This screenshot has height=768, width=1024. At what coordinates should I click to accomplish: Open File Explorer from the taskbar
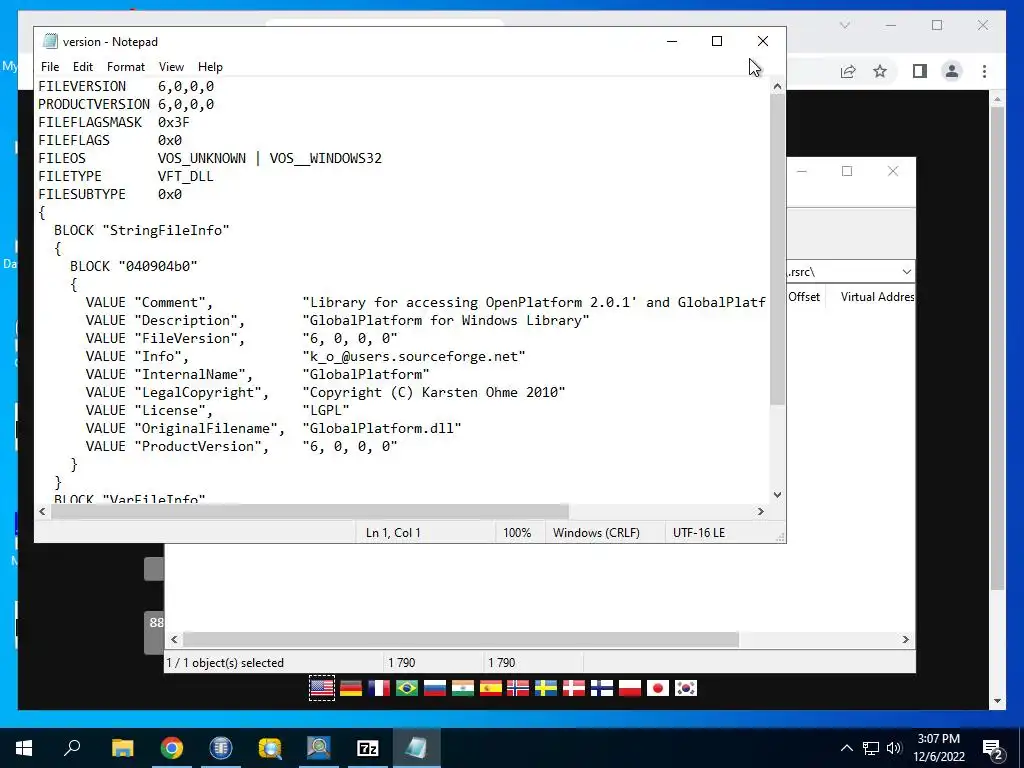click(122, 748)
